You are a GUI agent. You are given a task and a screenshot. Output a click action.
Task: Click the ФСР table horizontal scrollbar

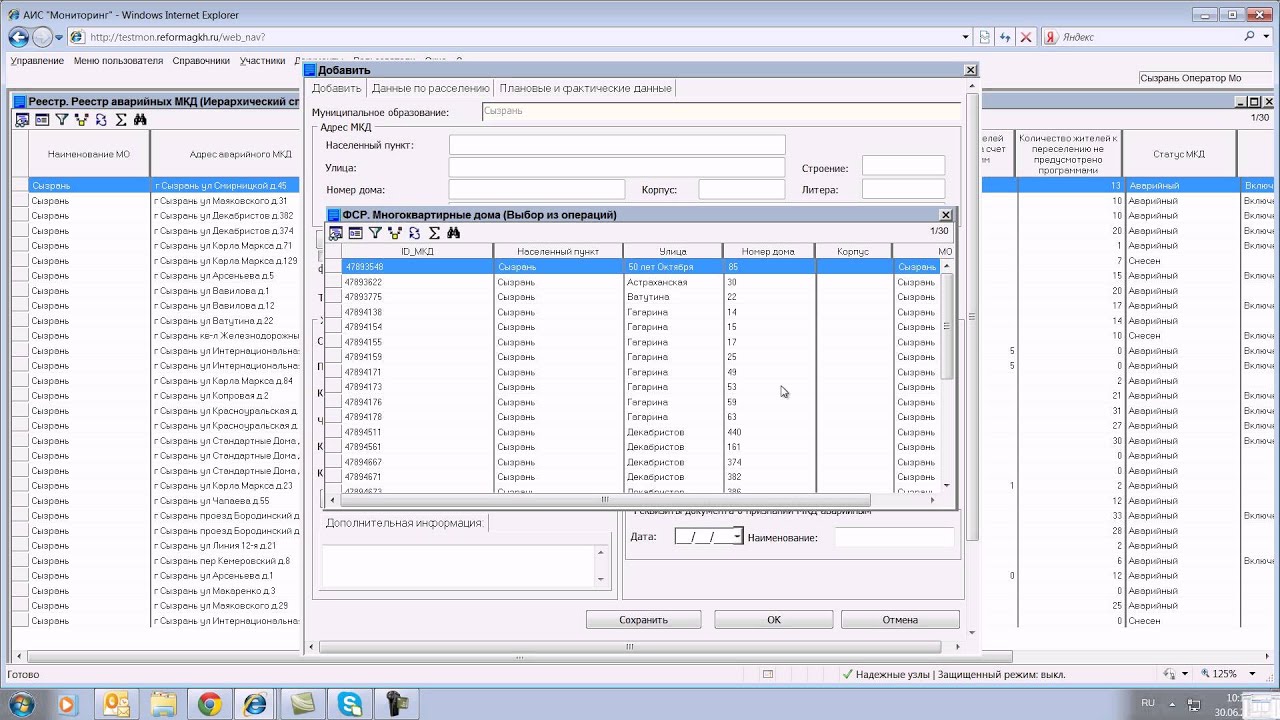[x=604, y=499]
